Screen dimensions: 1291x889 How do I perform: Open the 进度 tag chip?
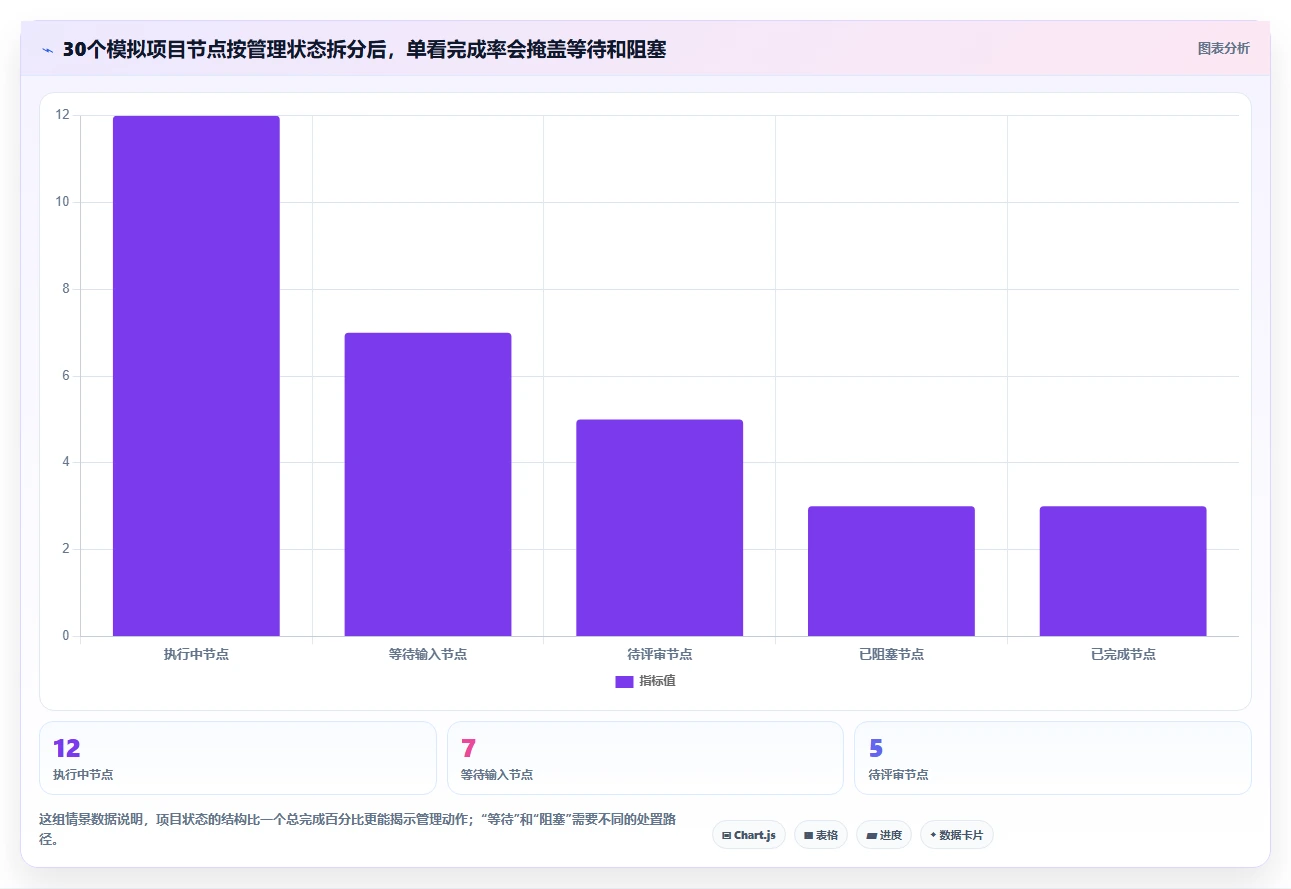click(884, 835)
